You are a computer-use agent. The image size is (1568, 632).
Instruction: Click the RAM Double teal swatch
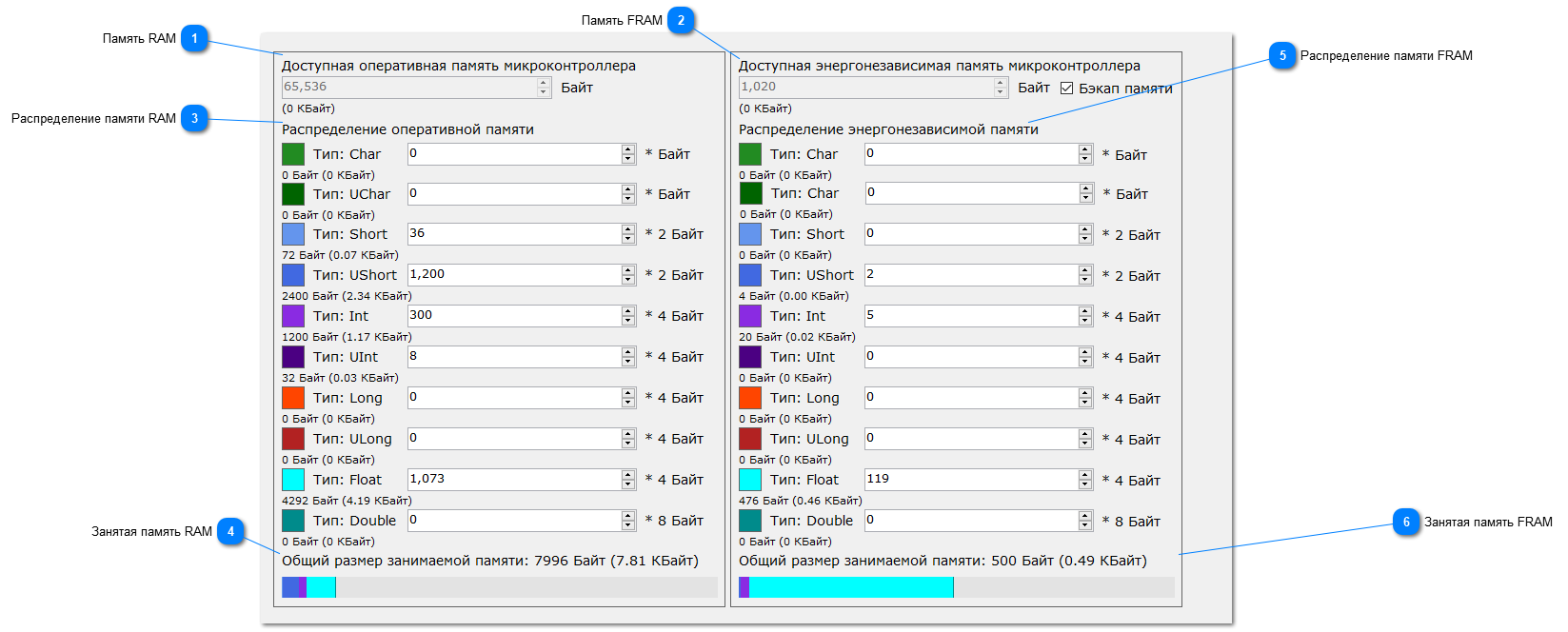293,521
